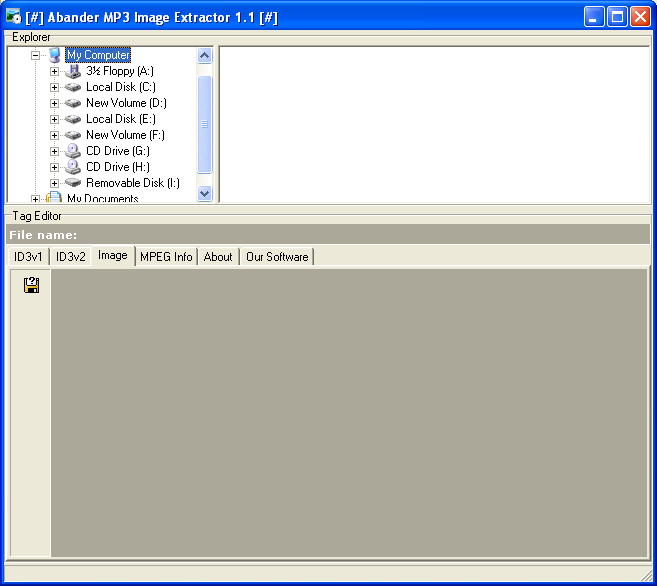Select CD Drive (G:) label

(118, 151)
